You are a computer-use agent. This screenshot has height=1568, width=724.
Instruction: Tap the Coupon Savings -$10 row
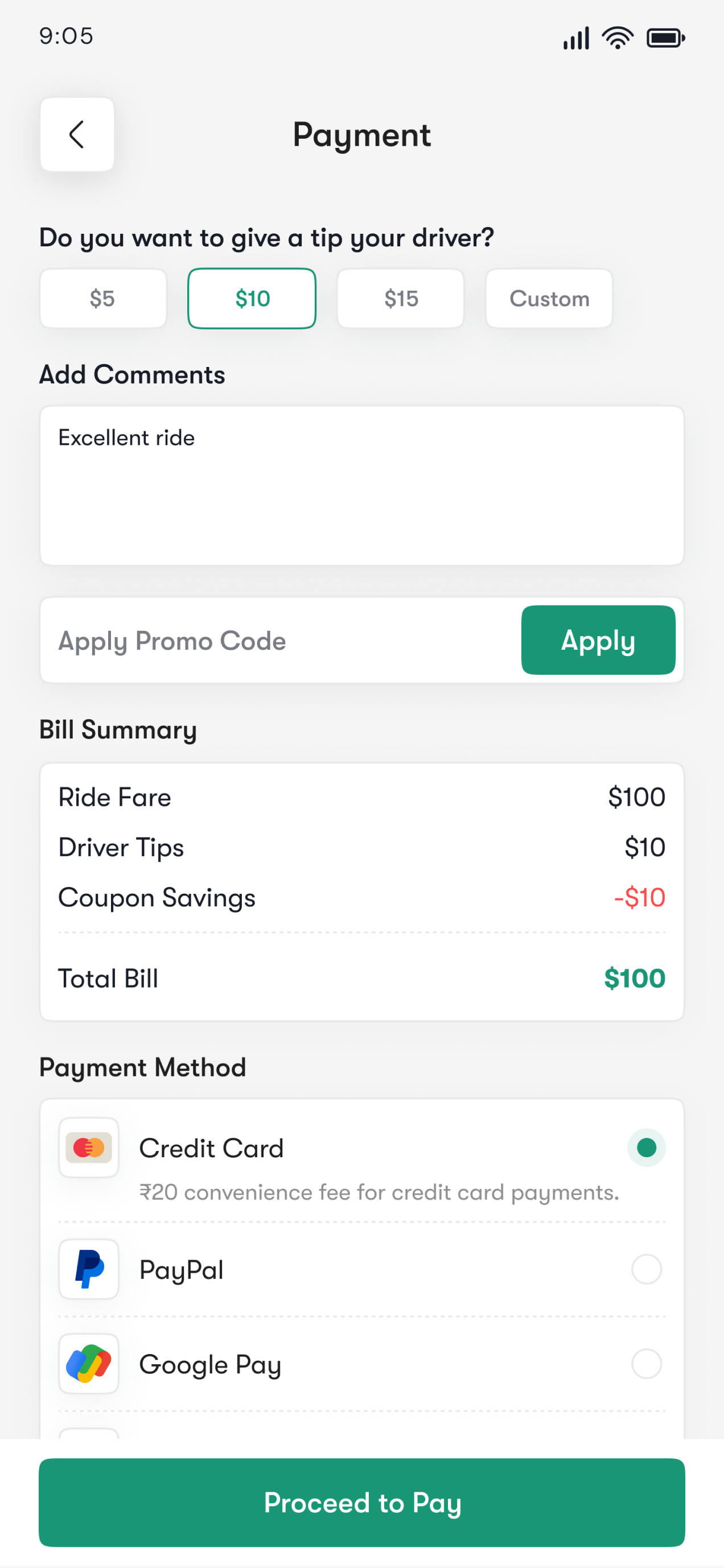coord(361,898)
